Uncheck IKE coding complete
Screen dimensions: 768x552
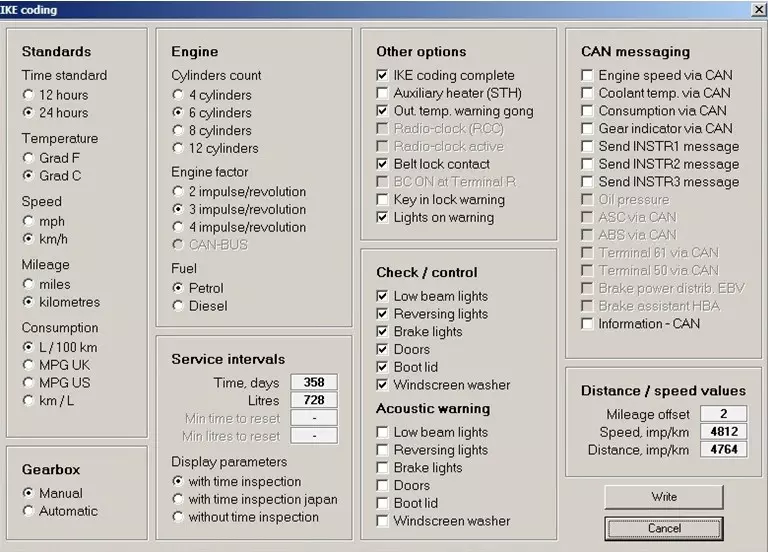pyautogui.click(x=383, y=75)
